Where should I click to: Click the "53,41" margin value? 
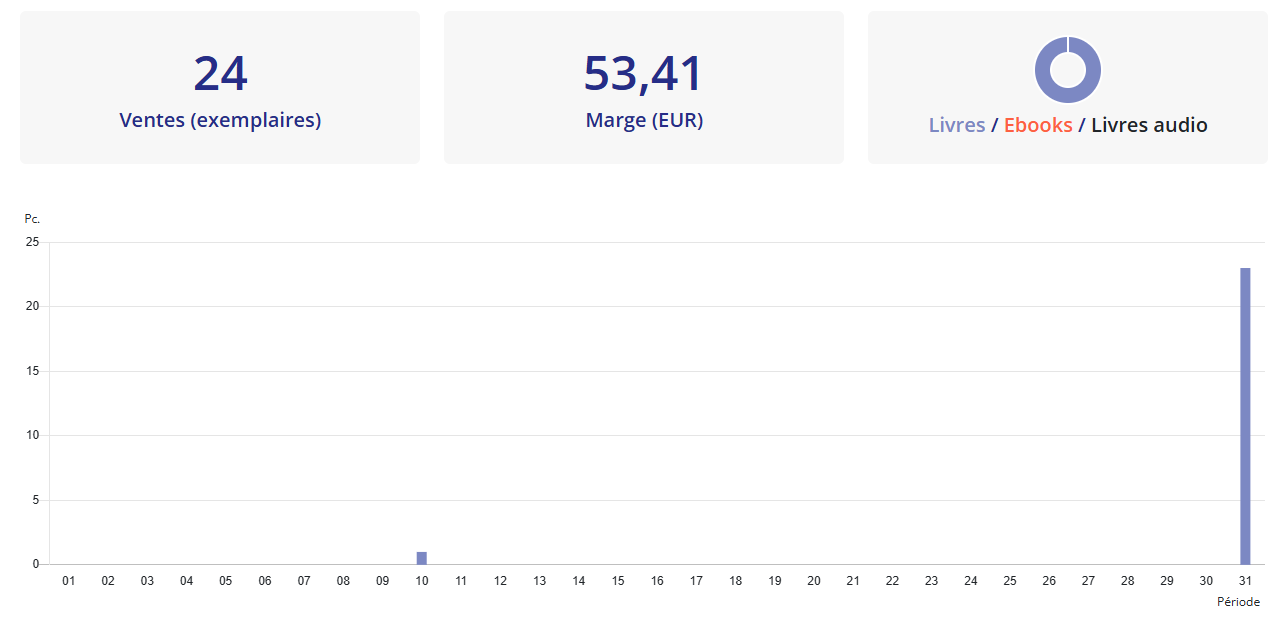(644, 74)
